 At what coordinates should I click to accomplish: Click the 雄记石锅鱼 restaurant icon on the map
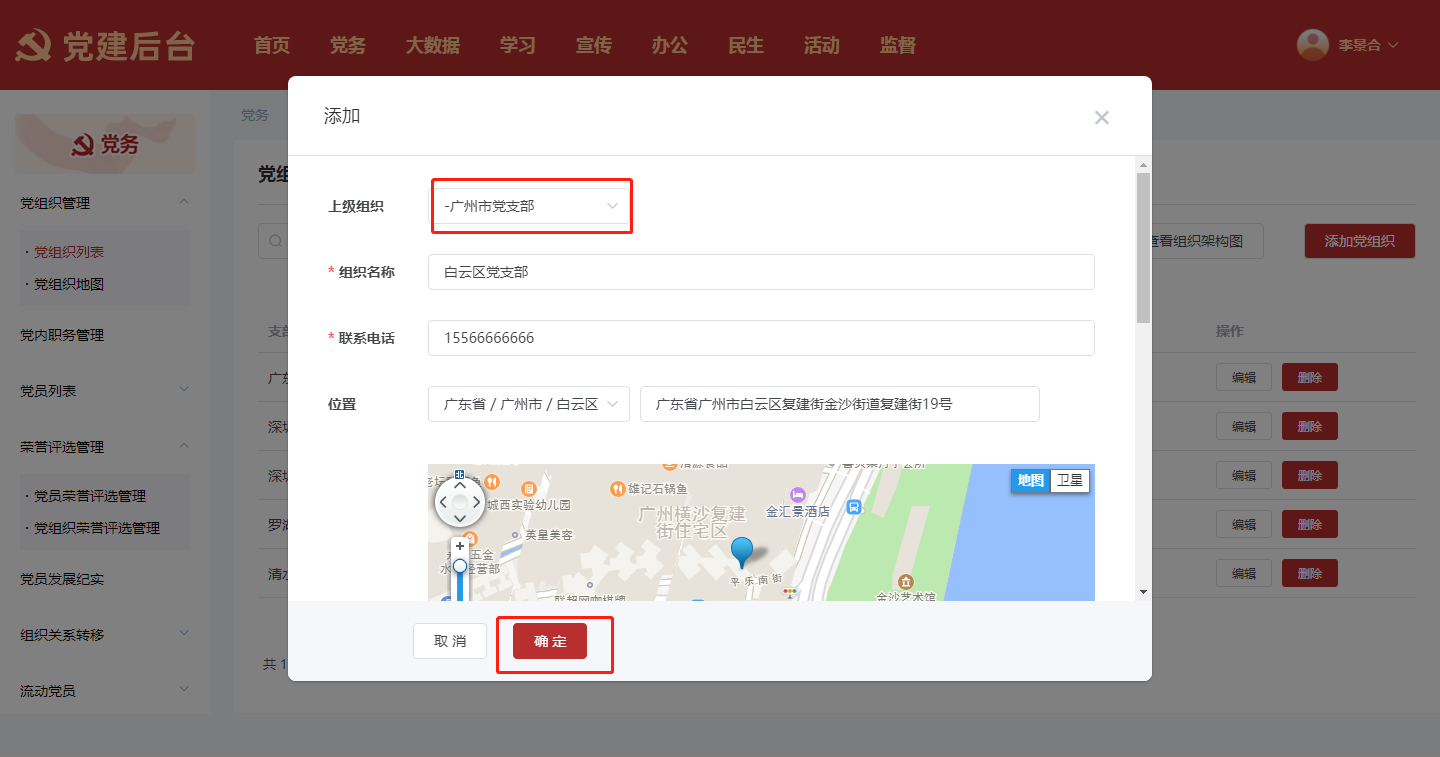[x=617, y=489]
